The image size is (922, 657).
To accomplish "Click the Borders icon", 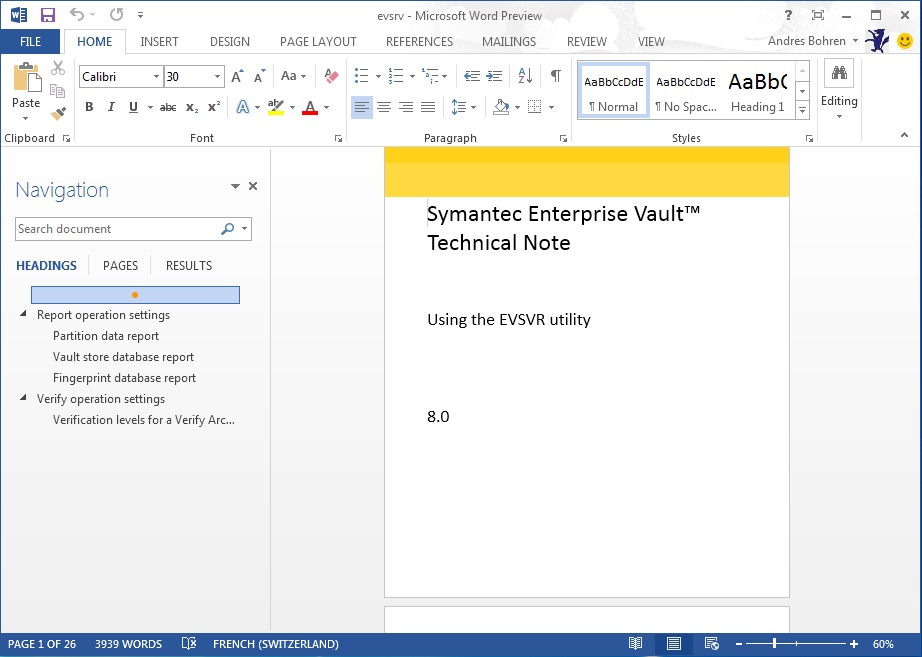I will coord(535,107).
